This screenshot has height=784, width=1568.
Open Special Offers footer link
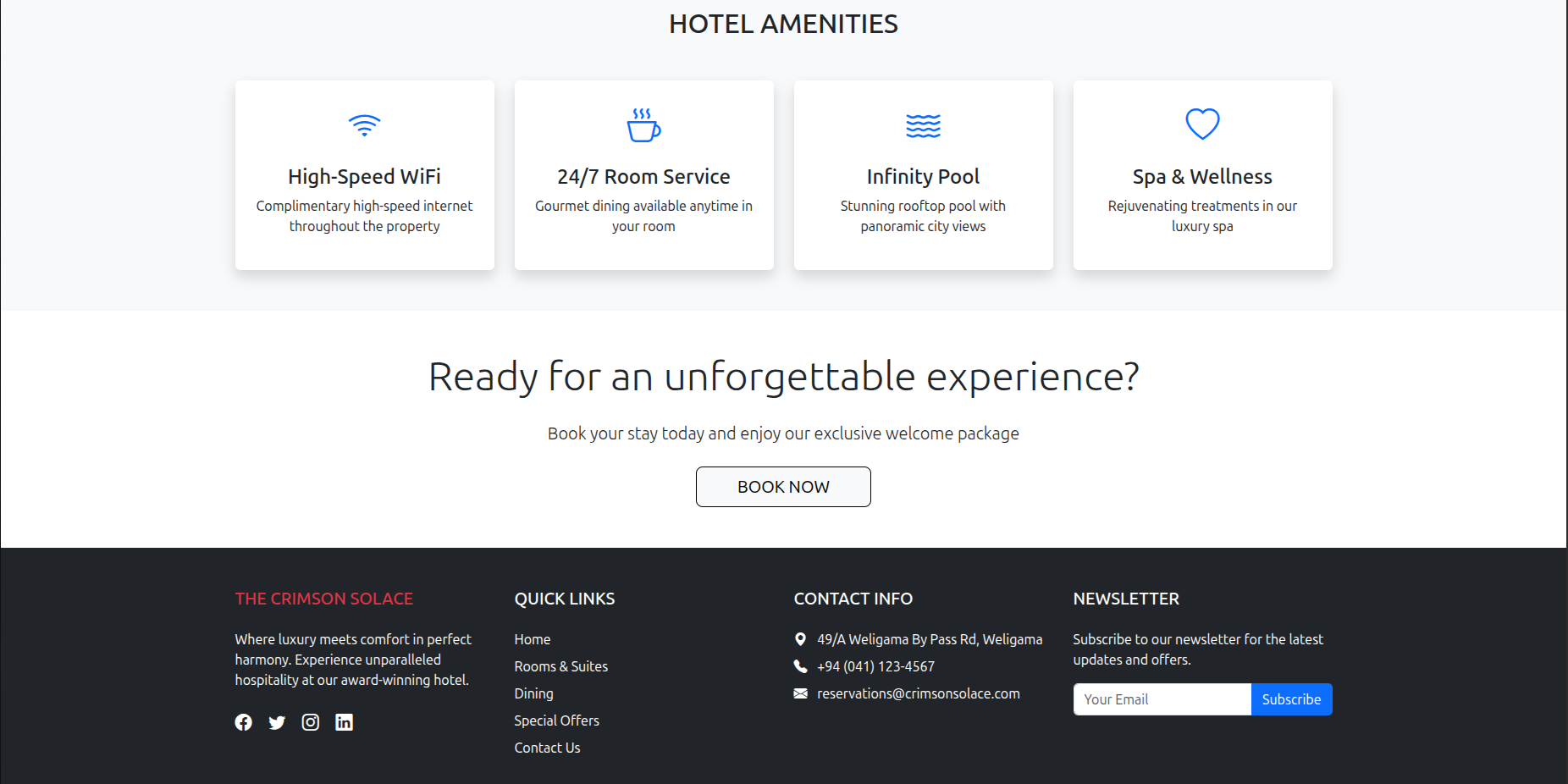point(556,721)
